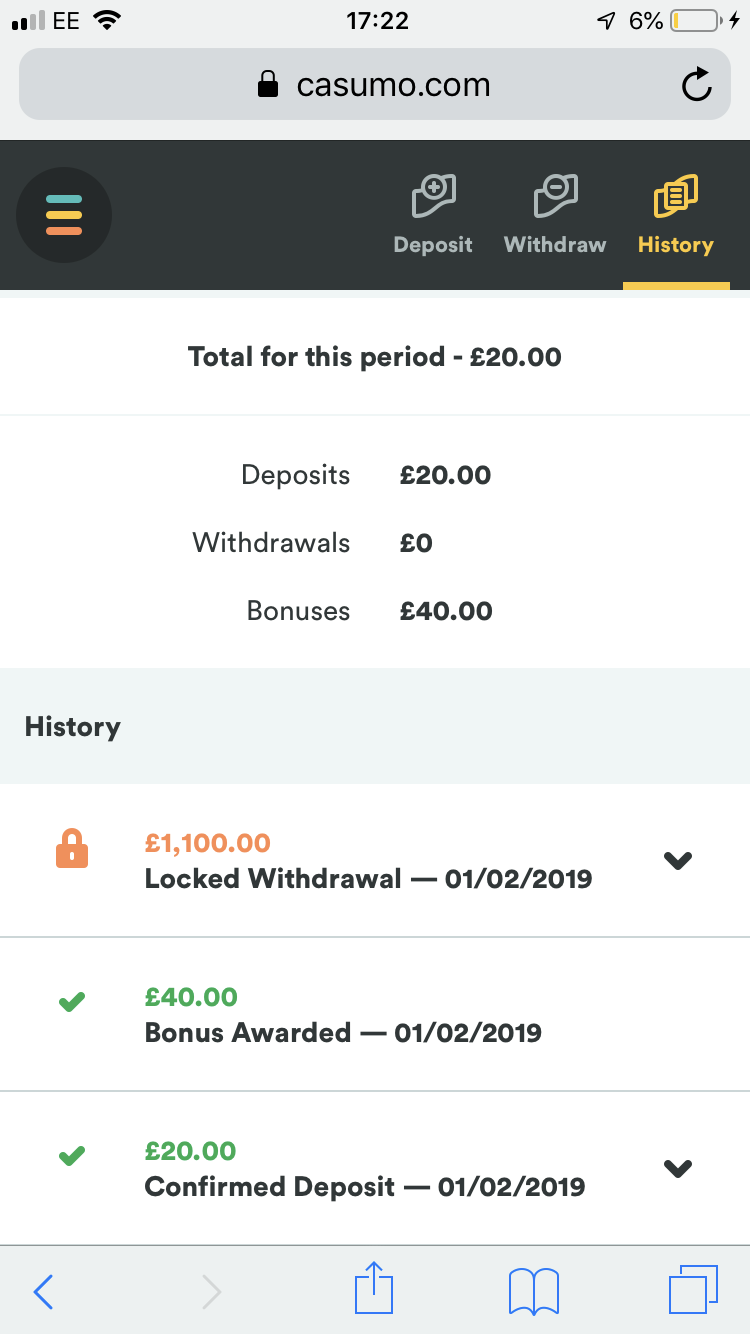Tap the Confirmed Deposit green checkmark
Viewport: 750px width, 1334px height.
click(x=72, y=1156)
